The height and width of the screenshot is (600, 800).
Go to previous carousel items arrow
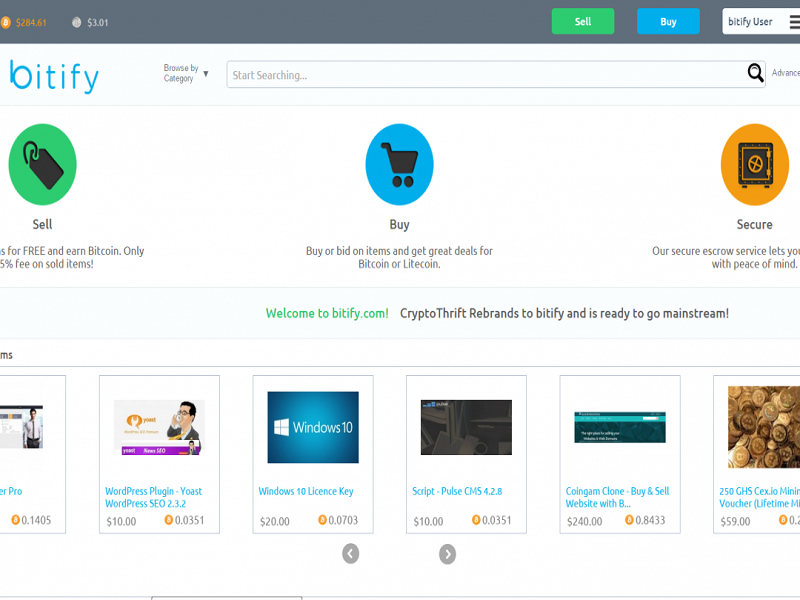click(x=350, y=553)
